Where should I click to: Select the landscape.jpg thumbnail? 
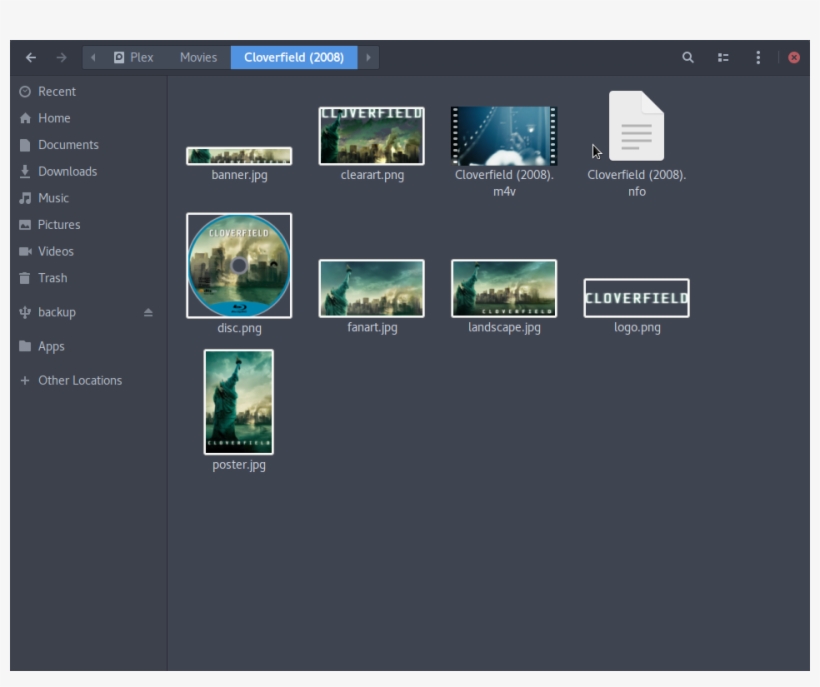click(504, 288)
